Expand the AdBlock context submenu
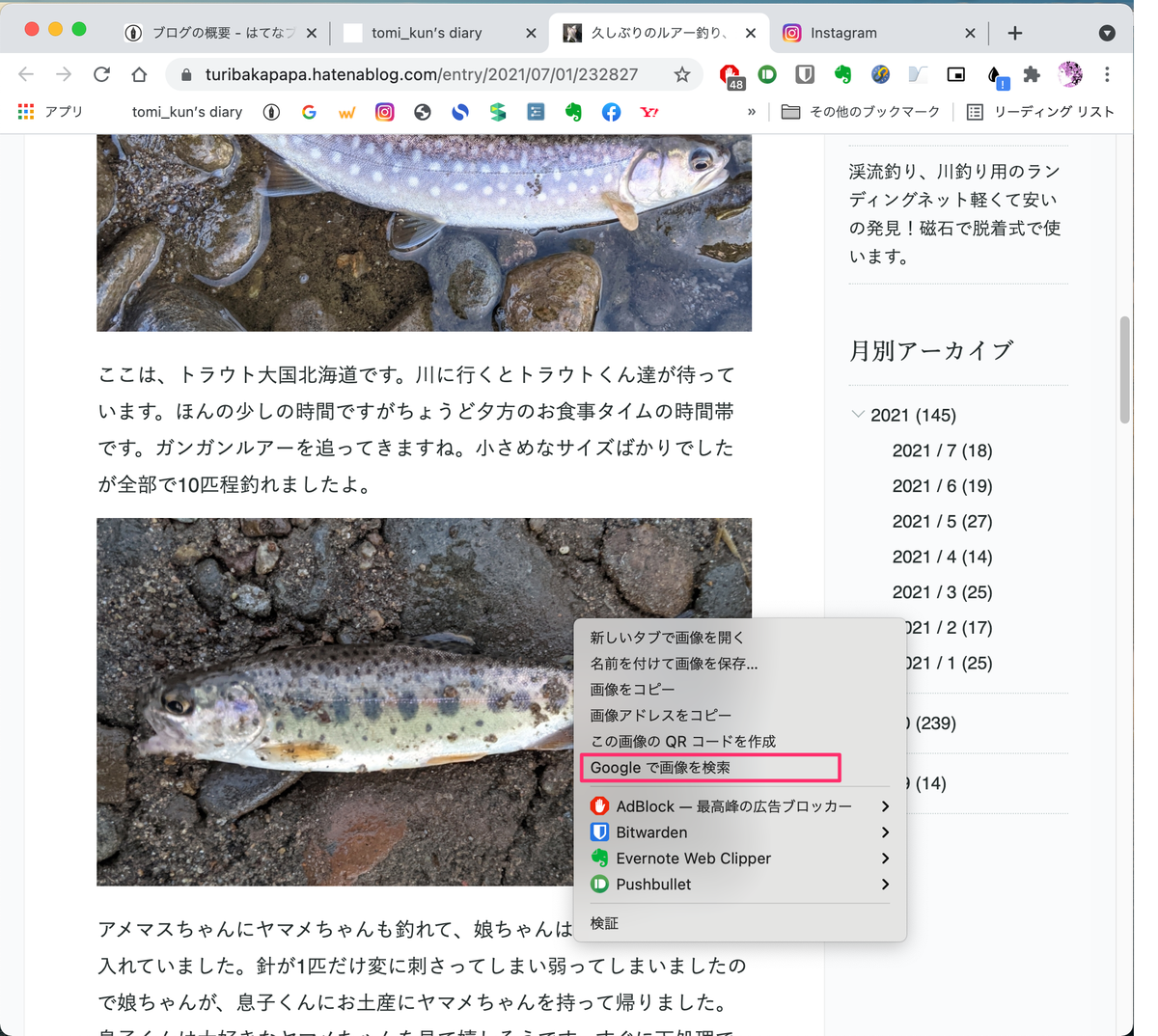 (x=740, y=806)
